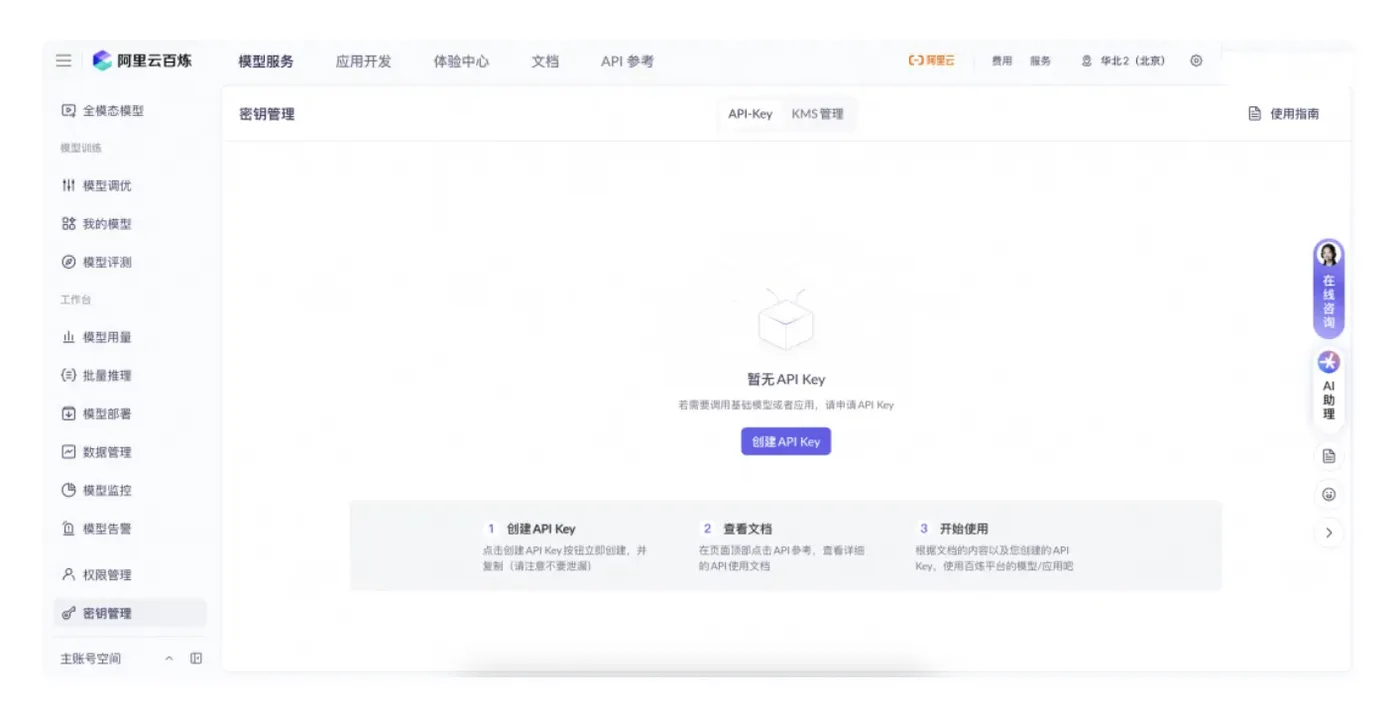Click the smiley feedback icon

click(1328, 494)
